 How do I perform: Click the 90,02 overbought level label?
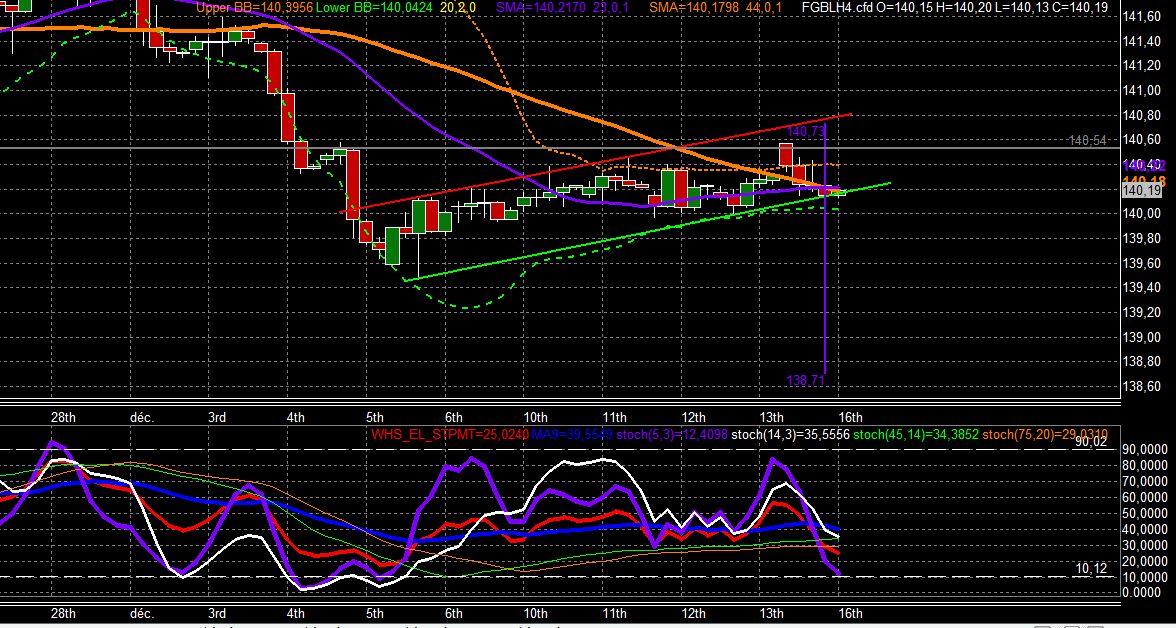coord(1091,442)
